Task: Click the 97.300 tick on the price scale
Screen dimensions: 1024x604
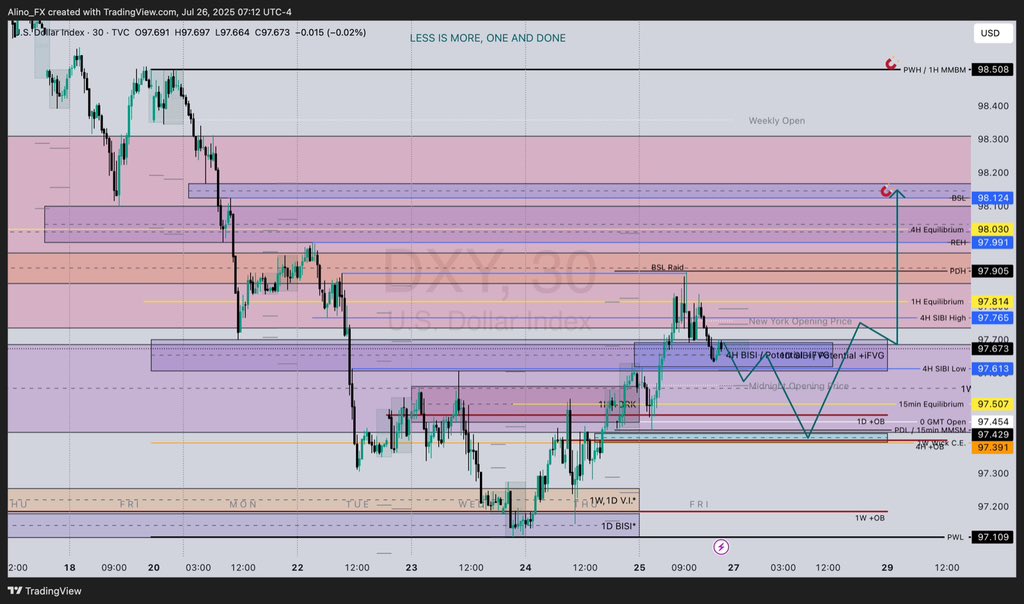Action: pyautogui.click(x=993, y=473)
